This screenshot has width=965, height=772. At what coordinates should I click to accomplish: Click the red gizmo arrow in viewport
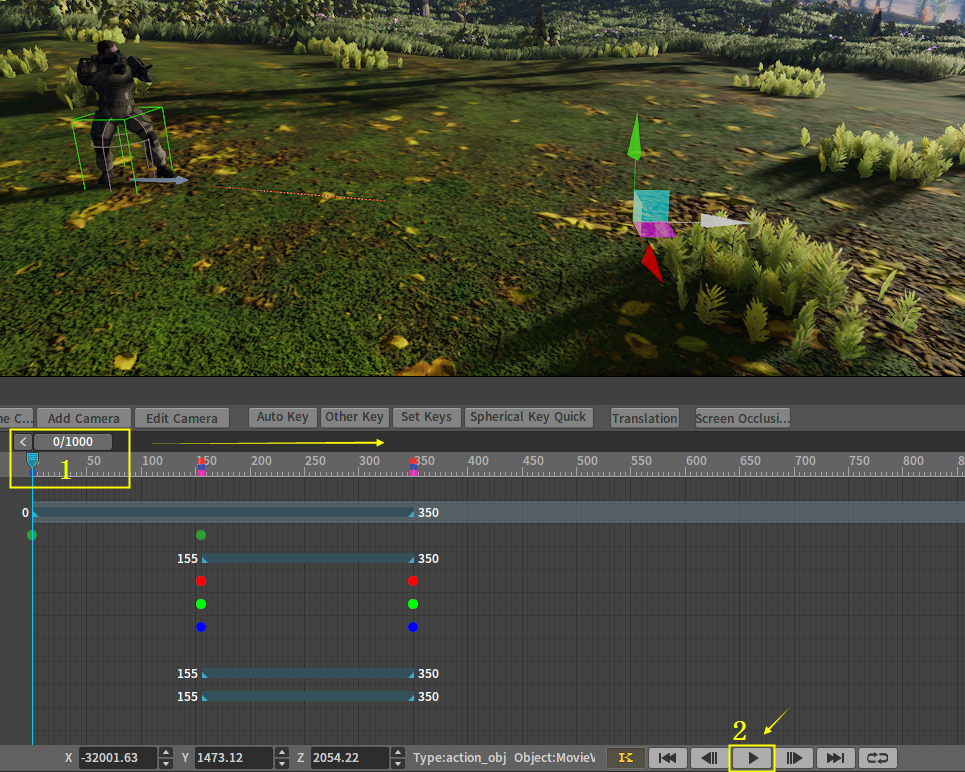click(651, 263)
